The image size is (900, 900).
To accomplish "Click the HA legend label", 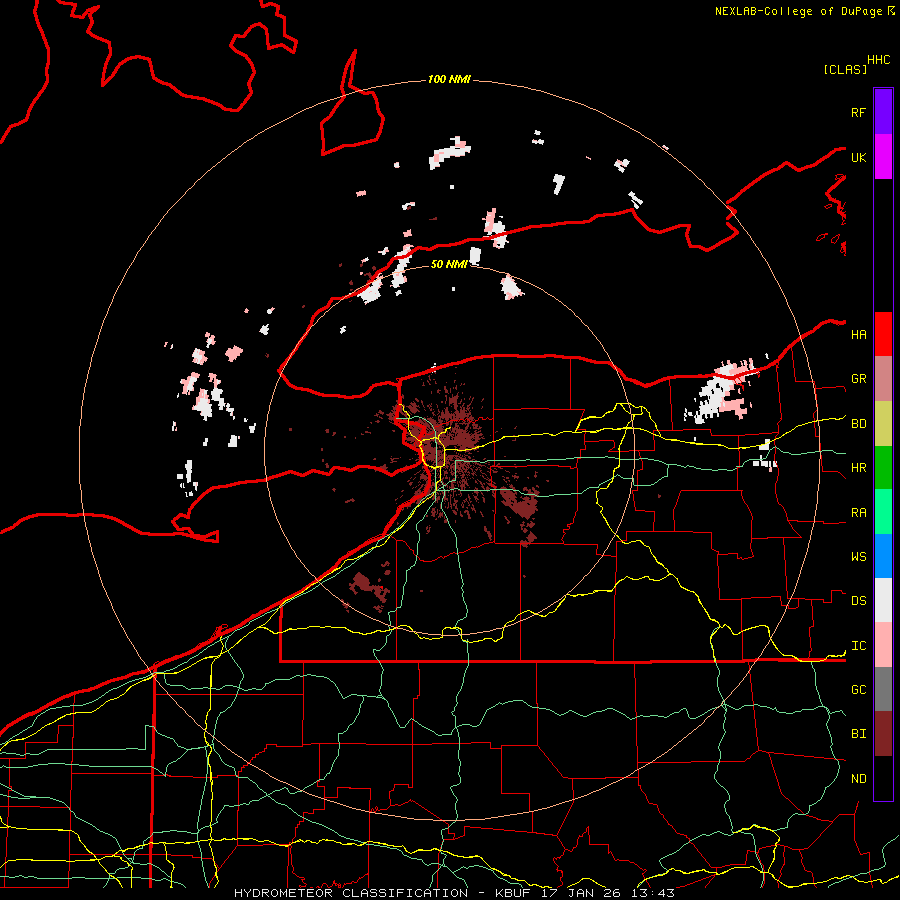I will (858, 335).
